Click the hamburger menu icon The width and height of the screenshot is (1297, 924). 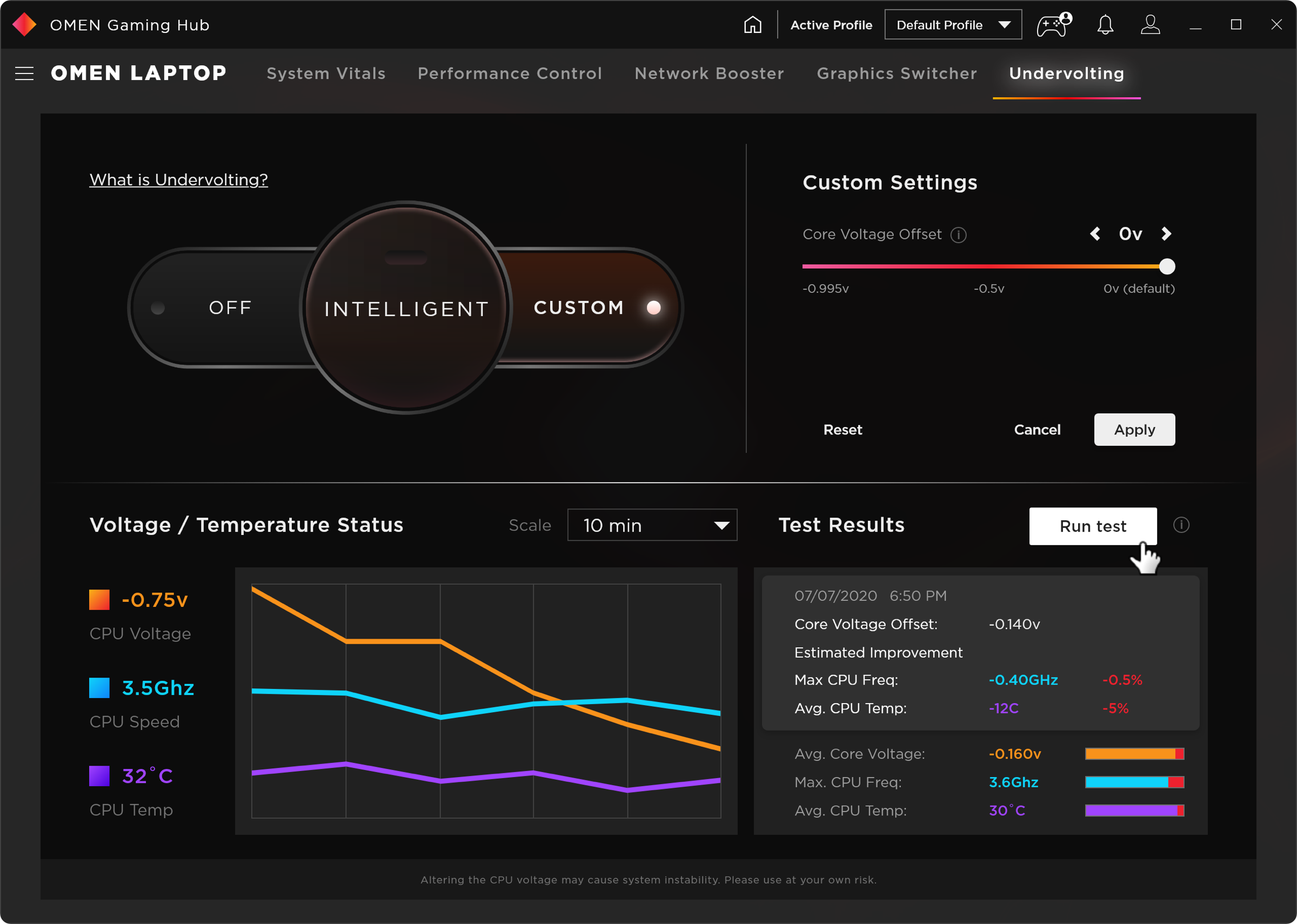click(x=24, y=73)
